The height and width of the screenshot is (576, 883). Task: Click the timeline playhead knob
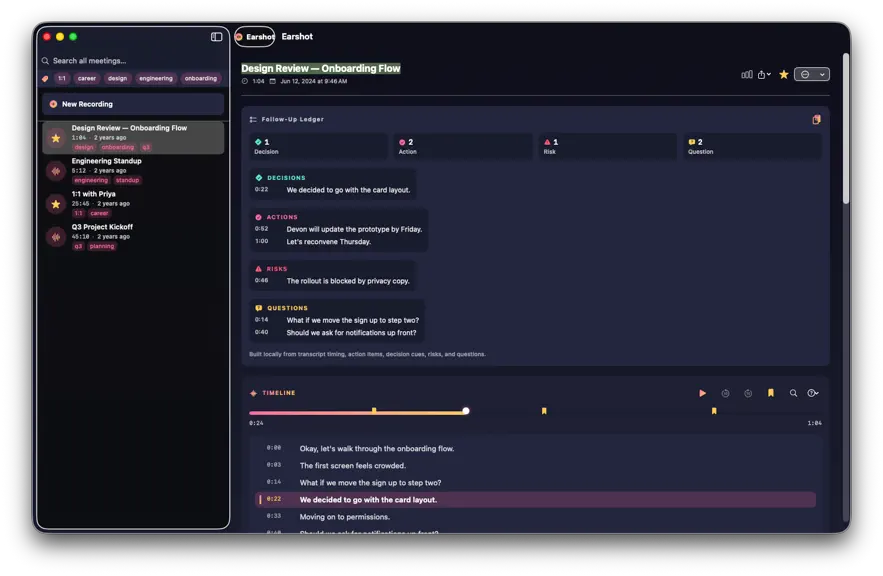[466, 411]
